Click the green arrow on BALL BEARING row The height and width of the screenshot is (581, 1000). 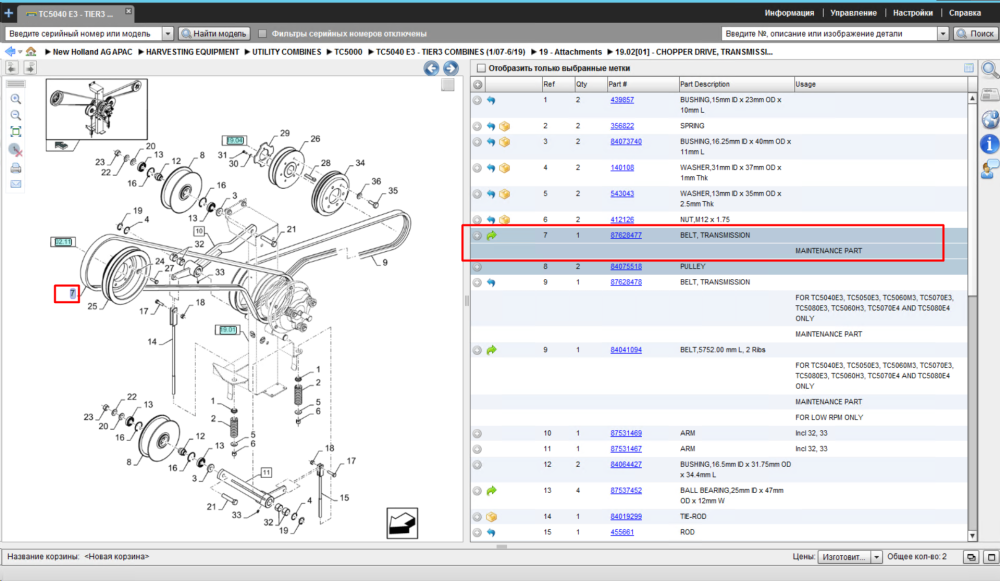(x=492, y=490)
